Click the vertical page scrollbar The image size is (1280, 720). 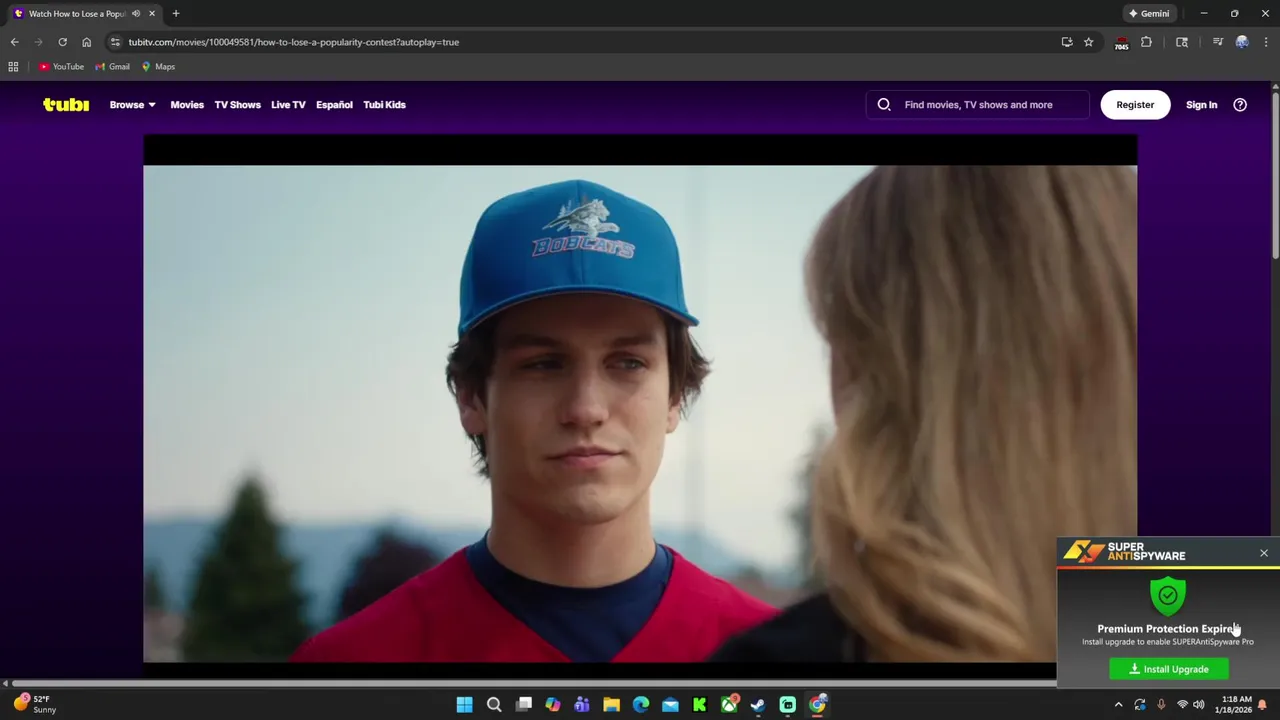[x=1275, y=175]
